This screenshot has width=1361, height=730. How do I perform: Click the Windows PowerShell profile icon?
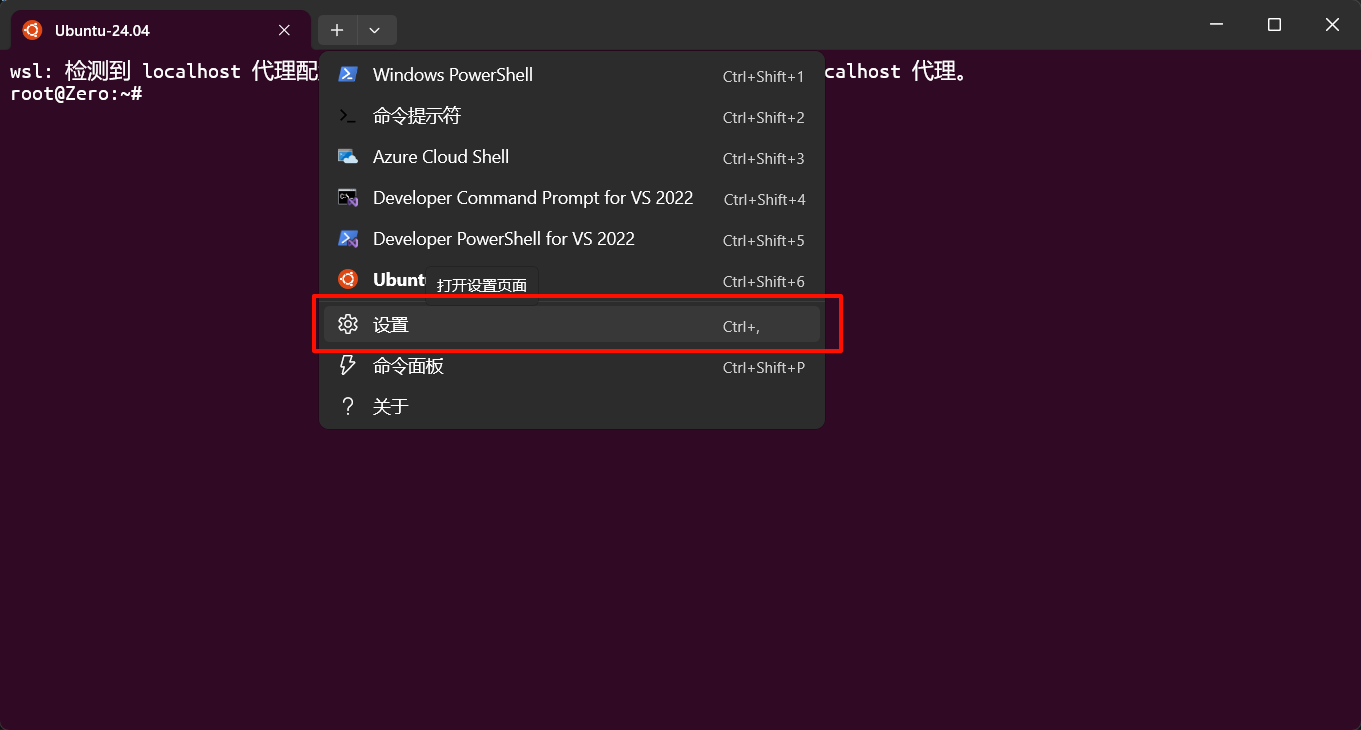[x=348, y=75]
